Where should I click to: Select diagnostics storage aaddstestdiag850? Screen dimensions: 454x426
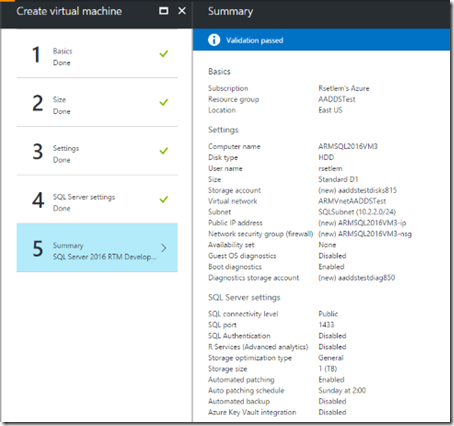(x=356, y=278)
